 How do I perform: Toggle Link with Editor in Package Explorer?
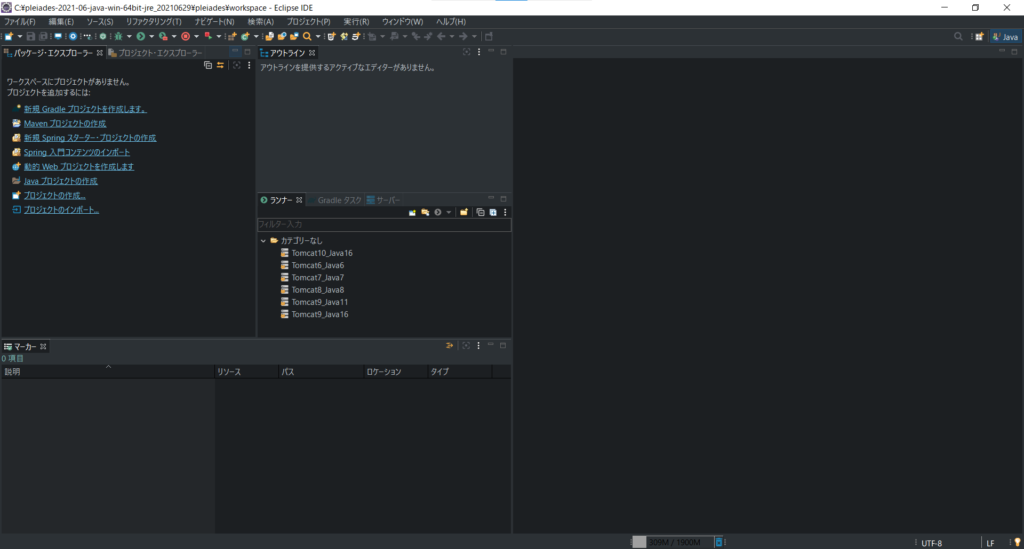tap(220, 65)
